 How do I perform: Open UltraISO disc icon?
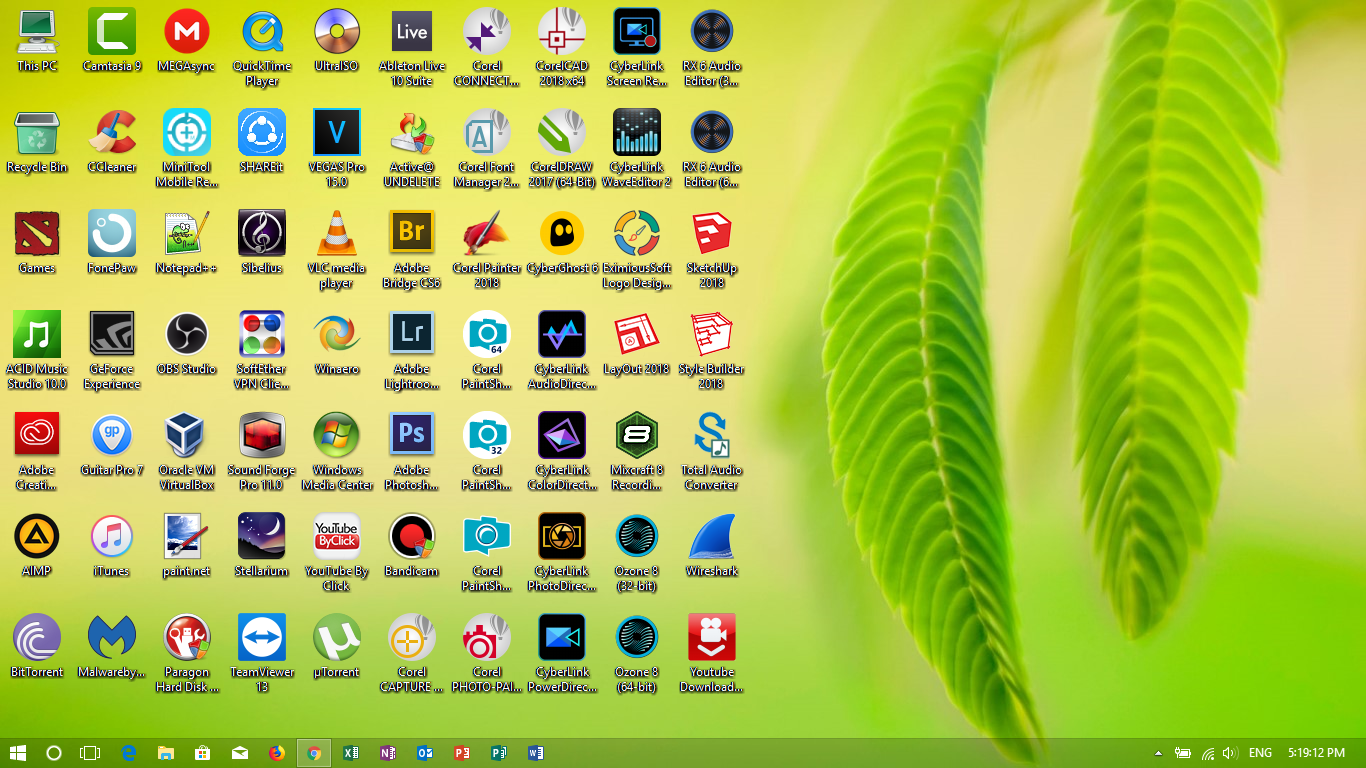pos(337,31)
